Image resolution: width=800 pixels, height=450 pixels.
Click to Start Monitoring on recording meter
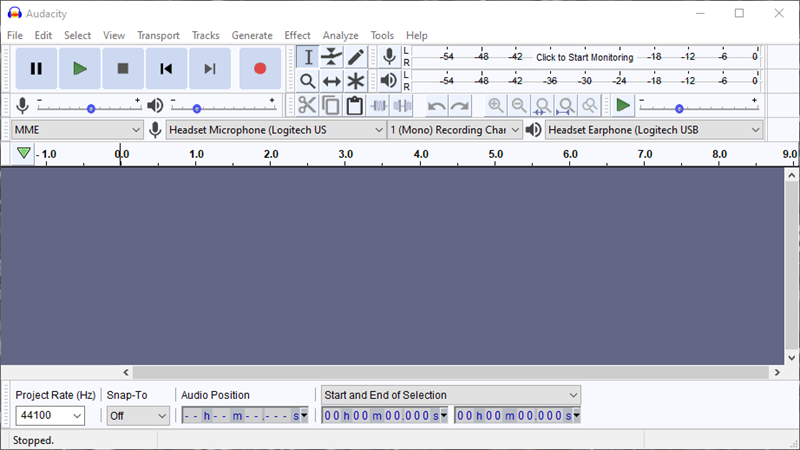tap(585, 57)
